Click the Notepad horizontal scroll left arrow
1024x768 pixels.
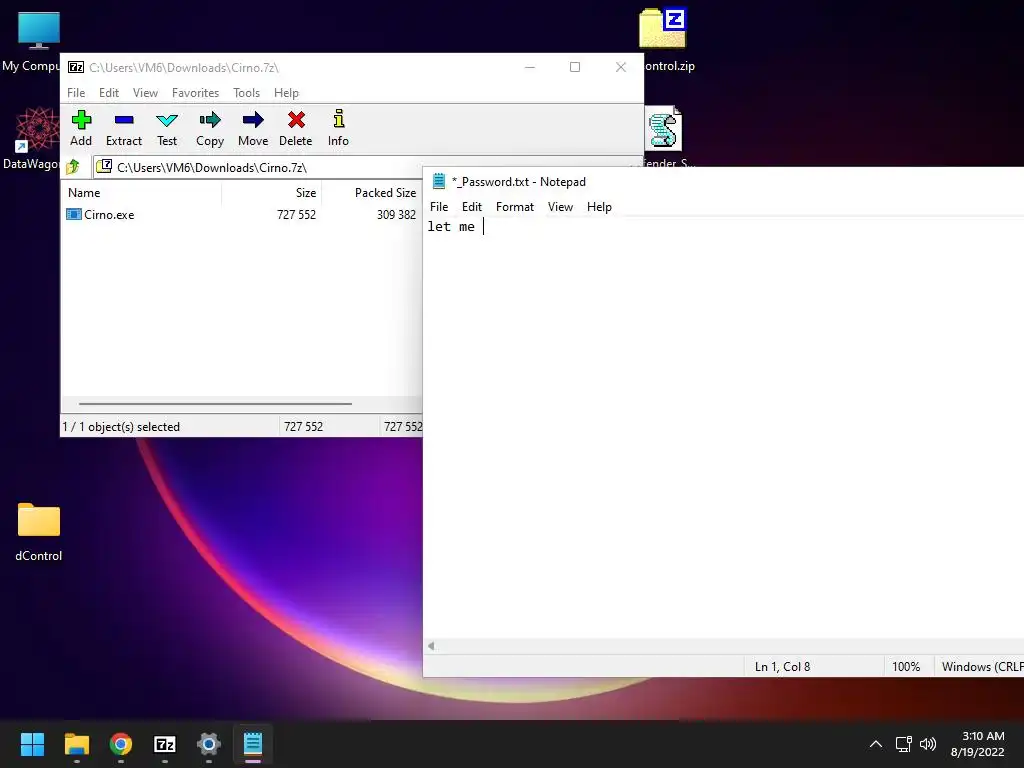coord(431,646)
